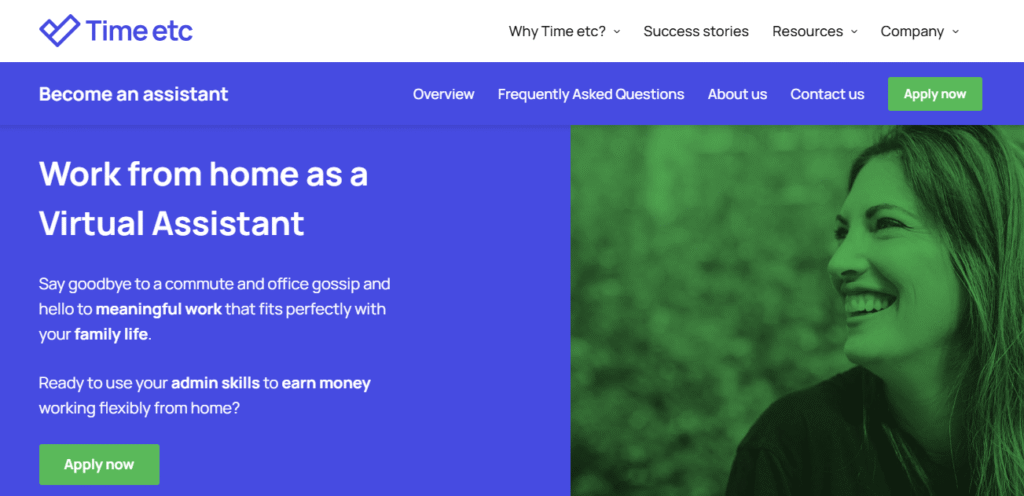Click the Become an assistant title
1024x496 pixels.
(133, 94)
